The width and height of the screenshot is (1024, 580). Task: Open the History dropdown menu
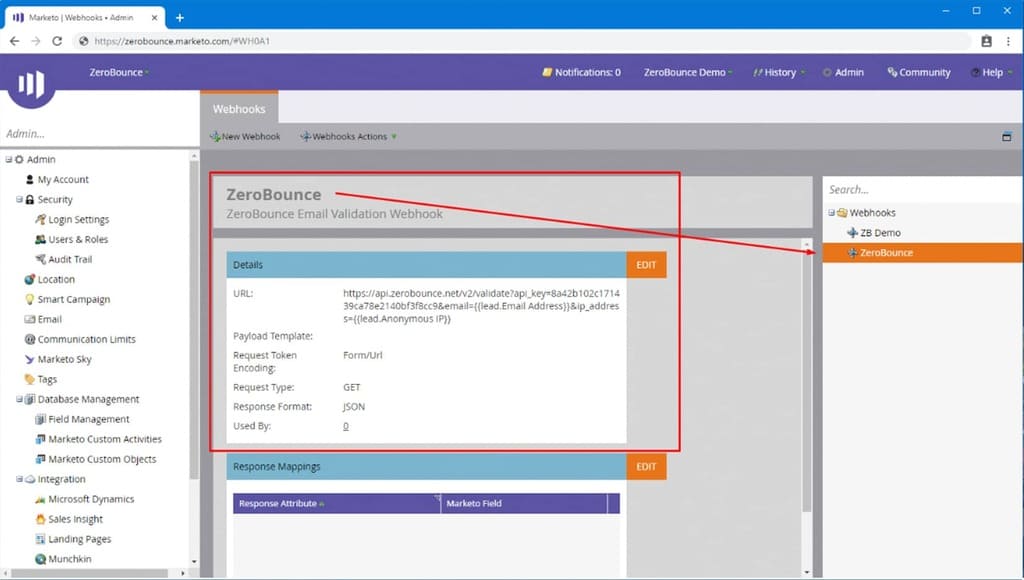pyautogui.click(x=779, y=72)
